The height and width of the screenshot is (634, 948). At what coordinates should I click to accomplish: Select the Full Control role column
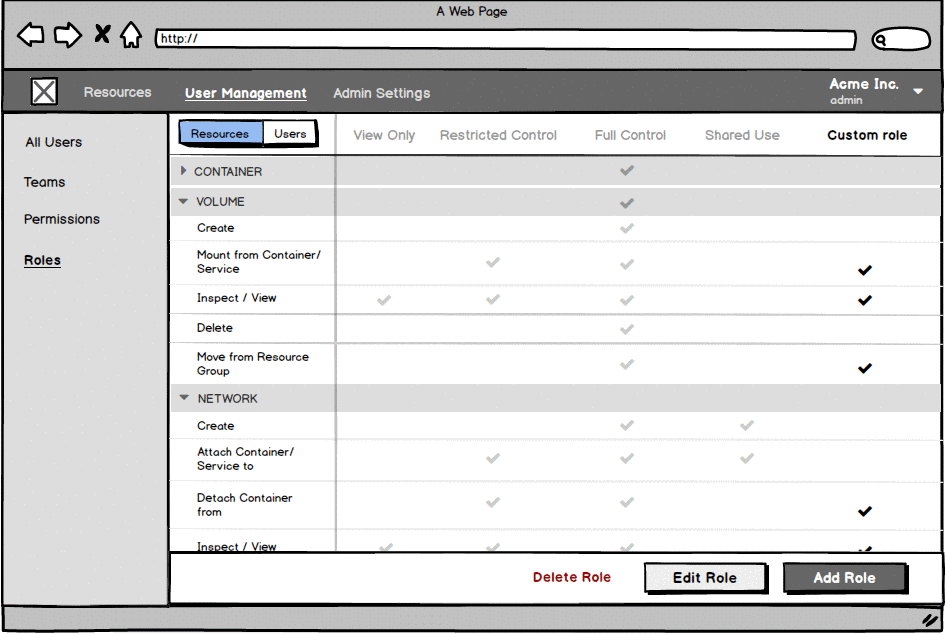point(630,135)
